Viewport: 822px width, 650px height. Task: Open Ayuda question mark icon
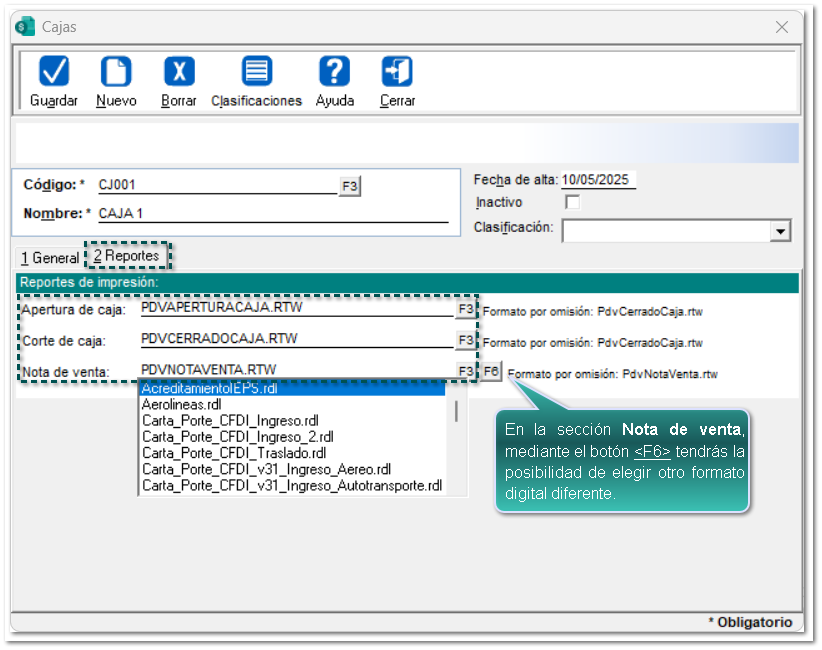pos(334,72)
